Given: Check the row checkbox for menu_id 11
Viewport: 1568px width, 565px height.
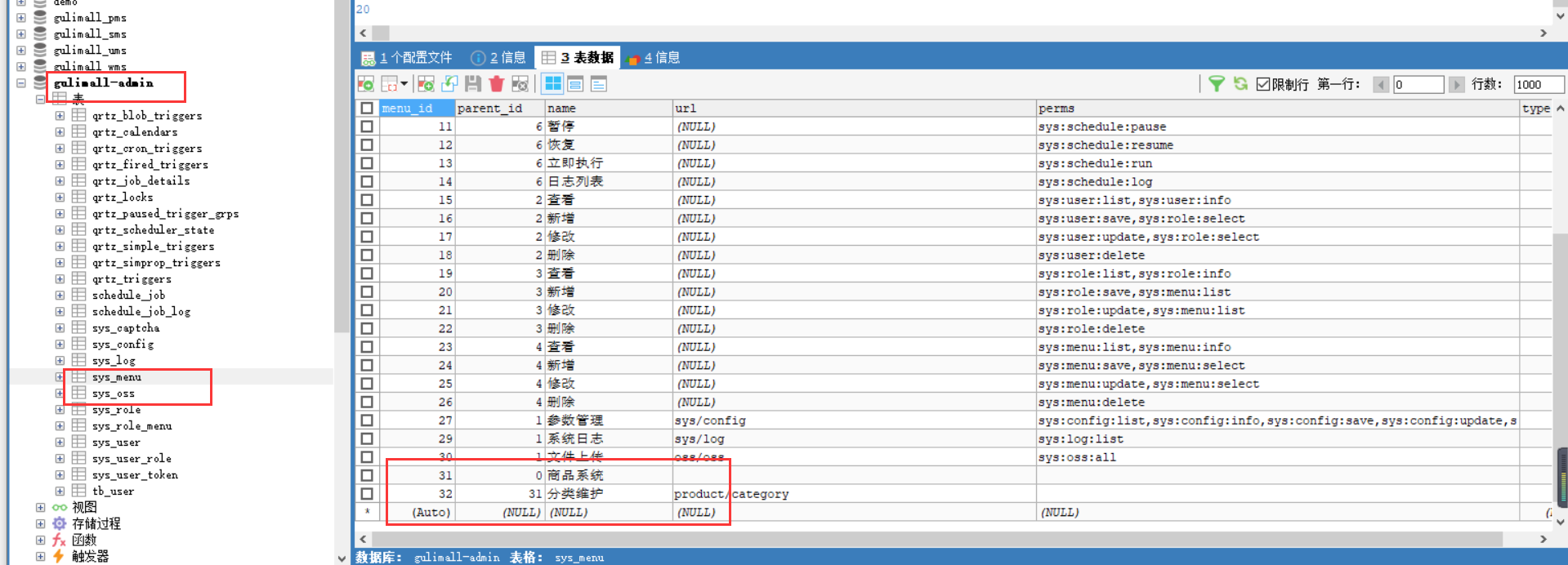Looking at the screenshot, I should tap(367, 127).
